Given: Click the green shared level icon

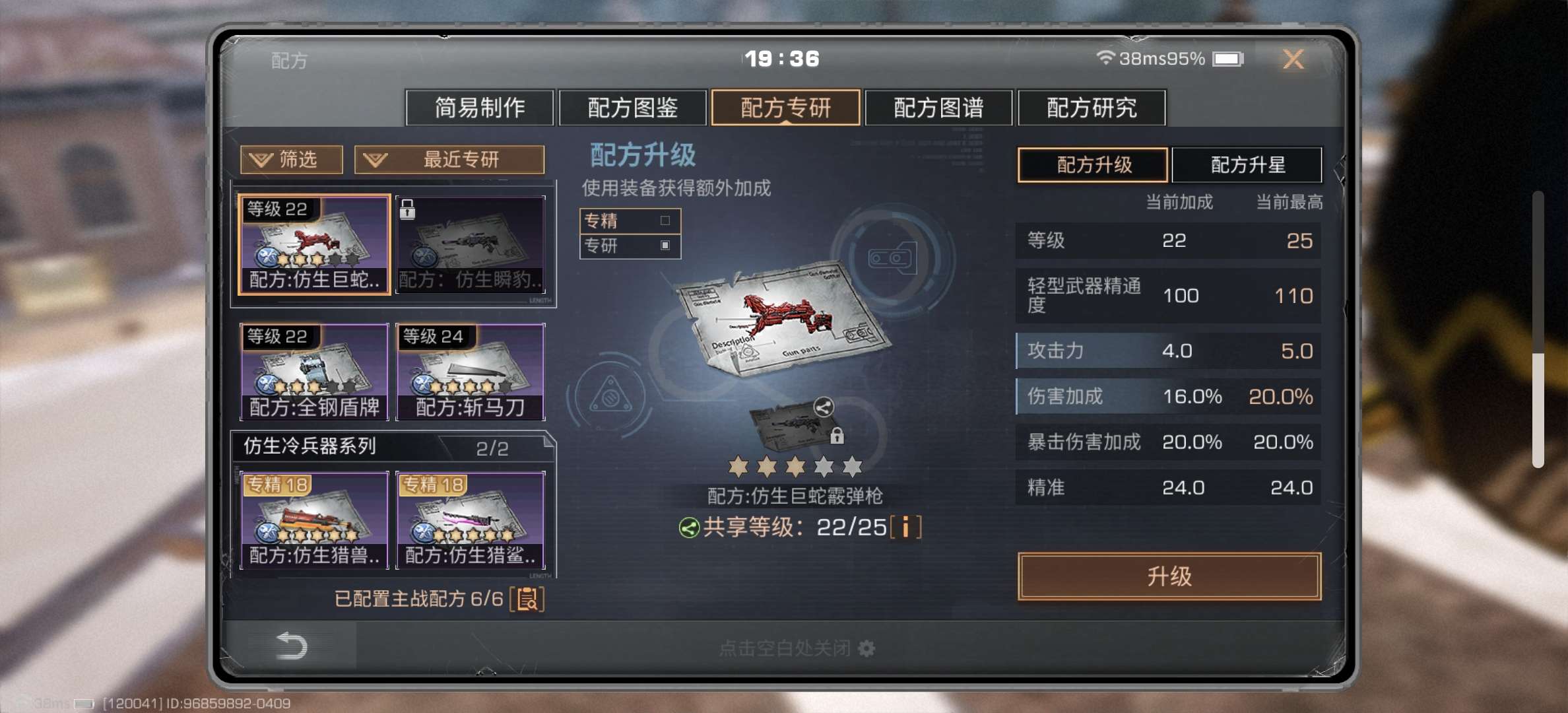Looking at the screenshot, I should coord(688,528).
